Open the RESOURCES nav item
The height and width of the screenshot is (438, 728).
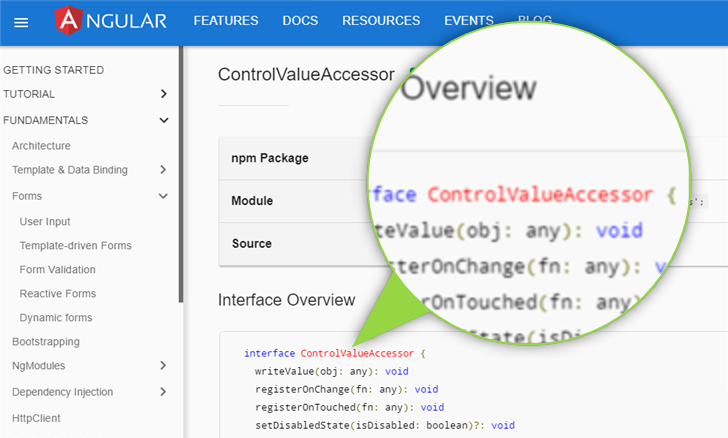[381, 21]
